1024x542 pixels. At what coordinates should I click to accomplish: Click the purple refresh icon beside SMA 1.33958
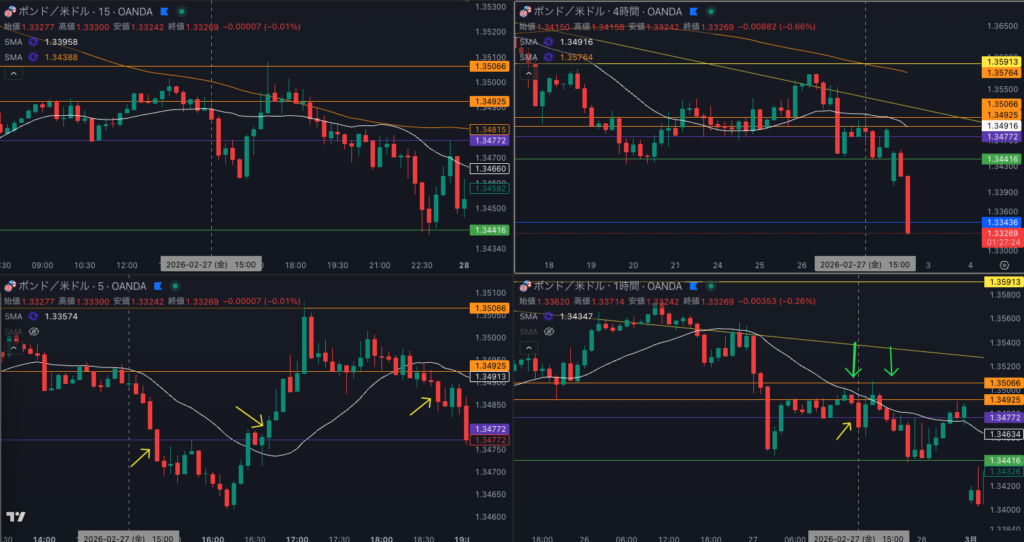coord(33,42)
